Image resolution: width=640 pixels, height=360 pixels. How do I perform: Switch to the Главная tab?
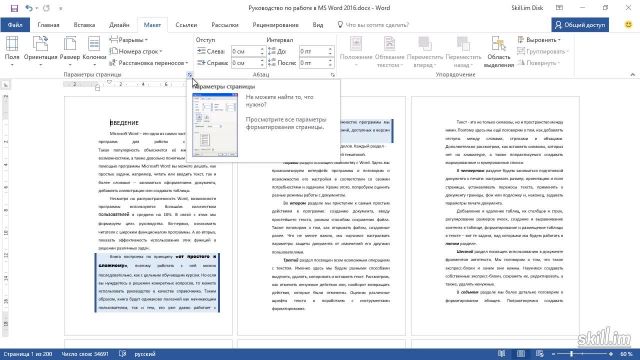[48, 25]
